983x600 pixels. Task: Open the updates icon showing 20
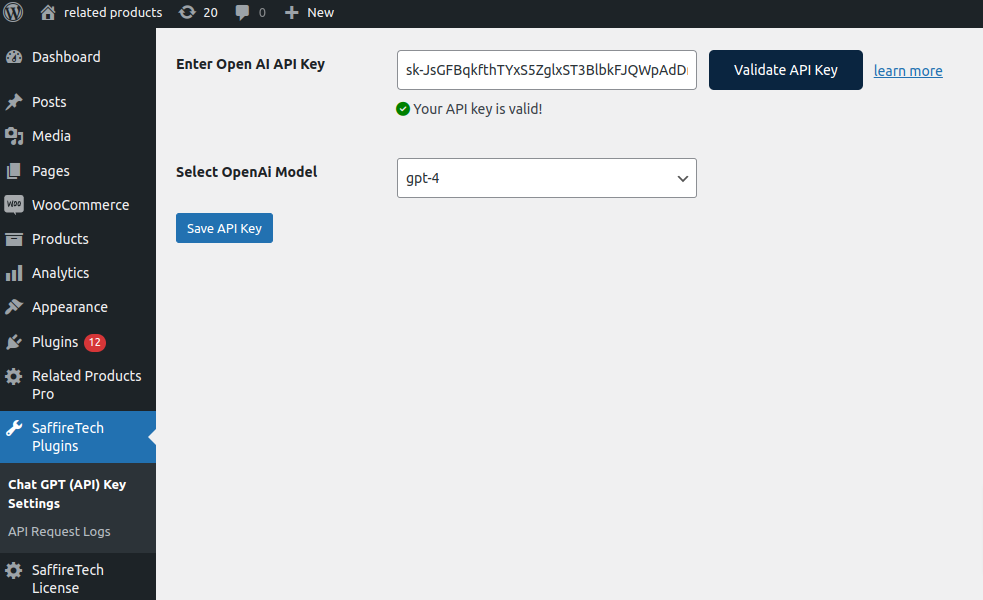click(x=188, y=12)
